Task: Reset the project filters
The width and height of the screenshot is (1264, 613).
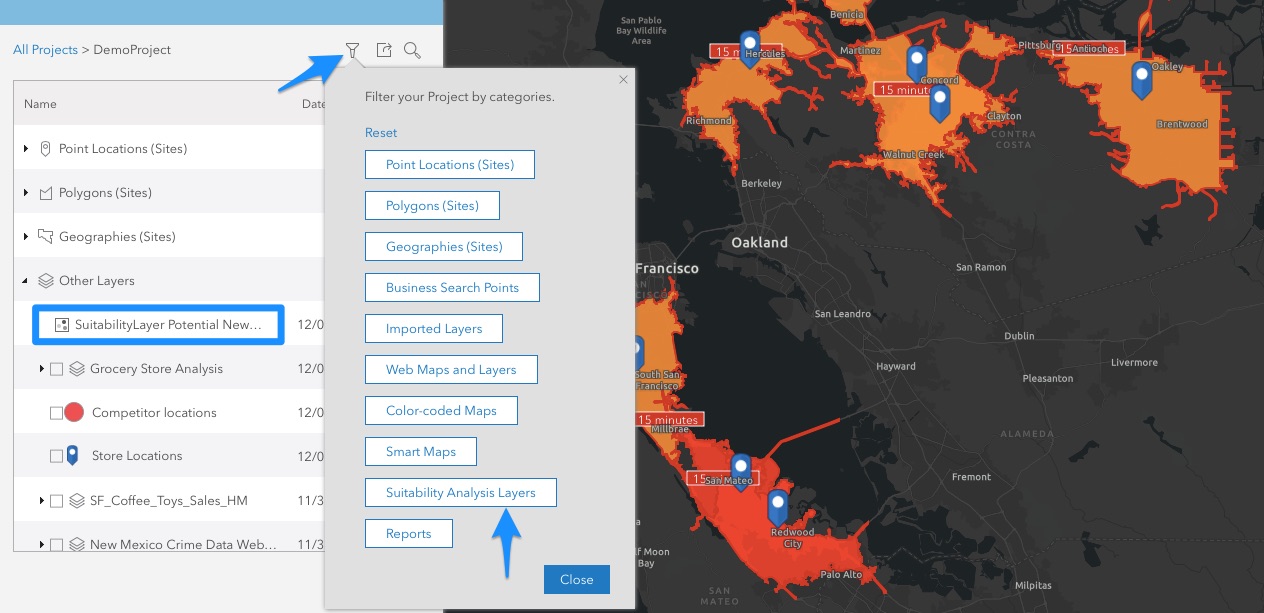Action: 381,132
